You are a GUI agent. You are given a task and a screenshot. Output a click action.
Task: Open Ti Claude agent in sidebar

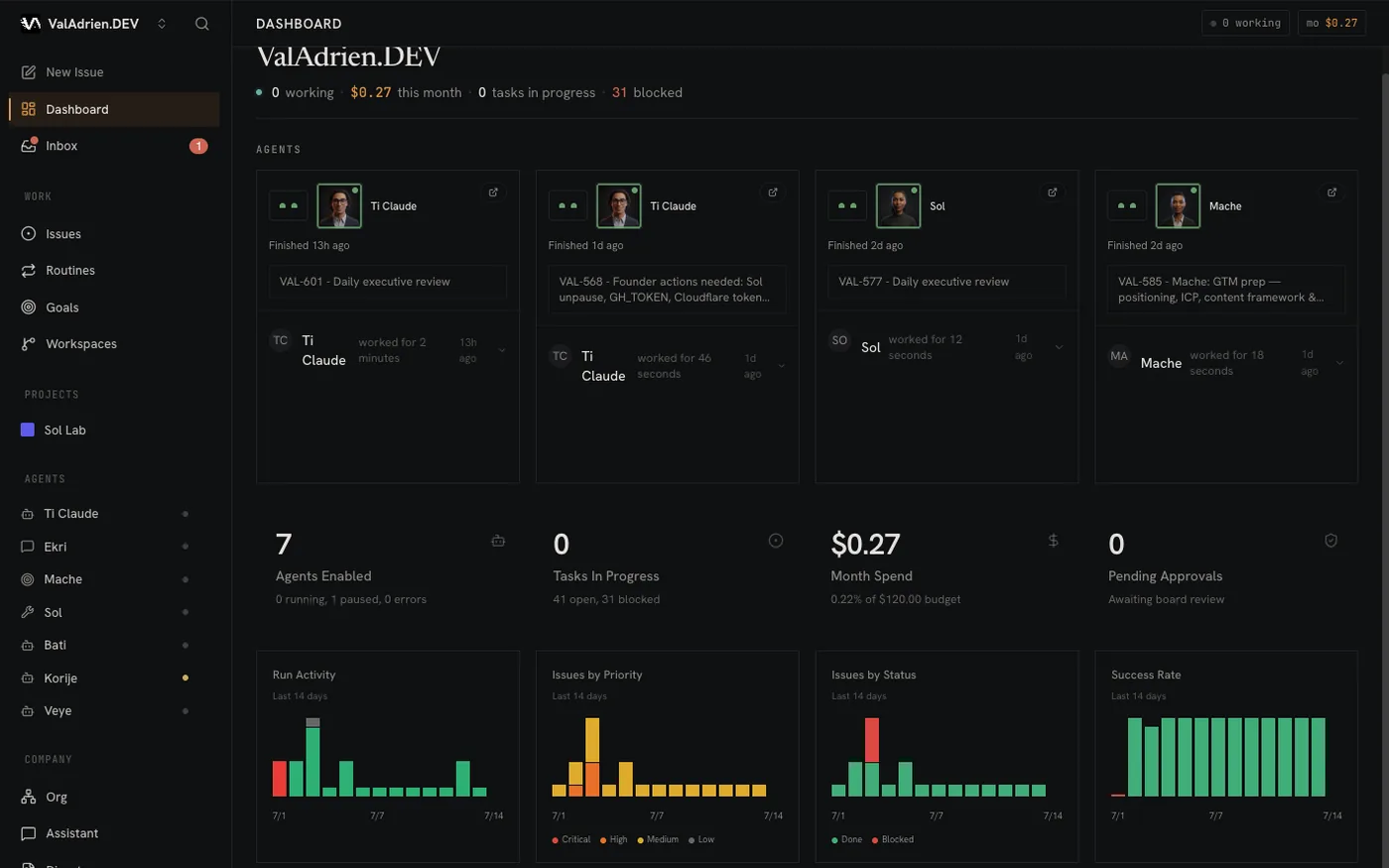click(114, 514)
